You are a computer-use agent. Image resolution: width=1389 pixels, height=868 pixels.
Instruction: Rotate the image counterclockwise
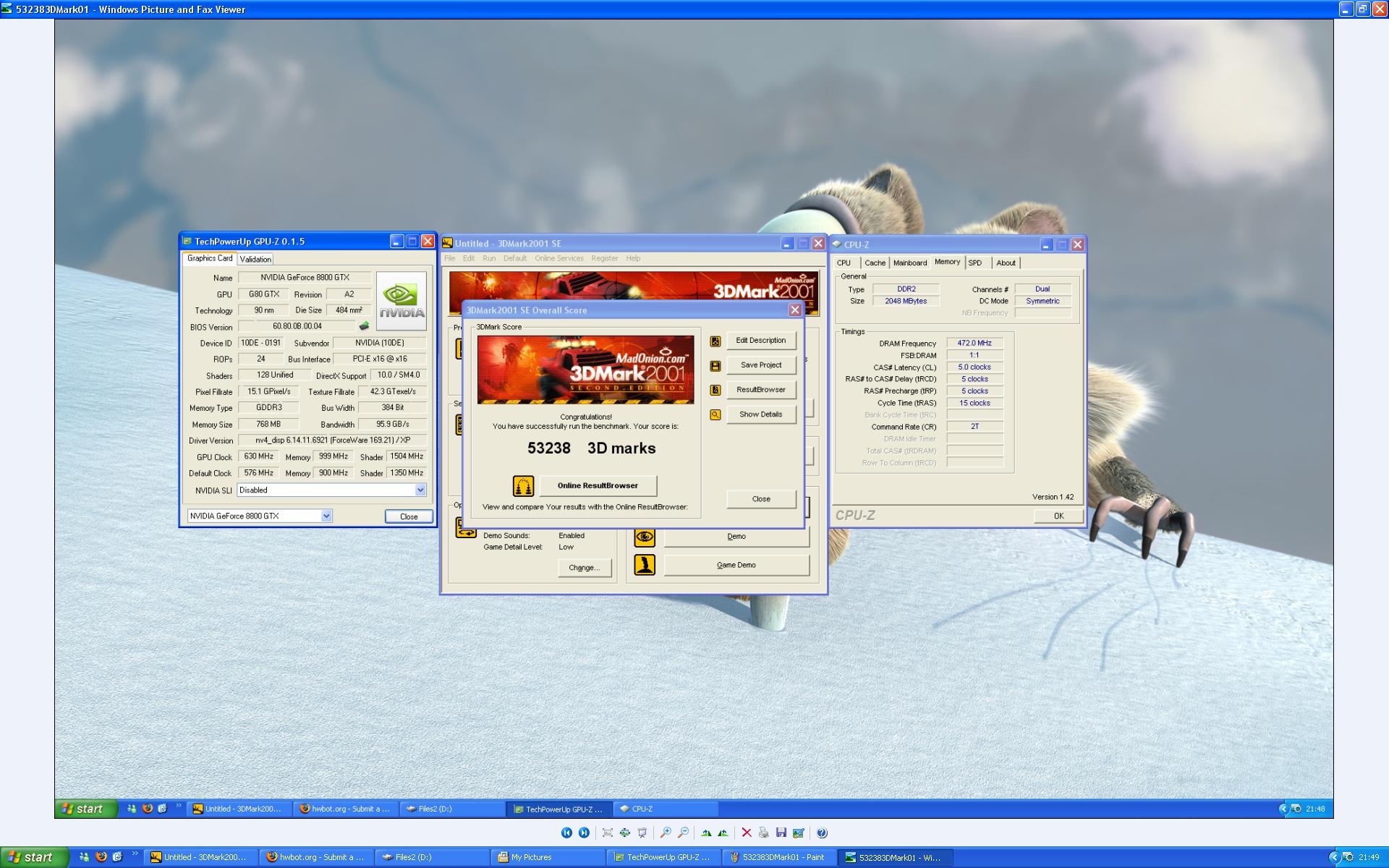[x=723, y=833]
